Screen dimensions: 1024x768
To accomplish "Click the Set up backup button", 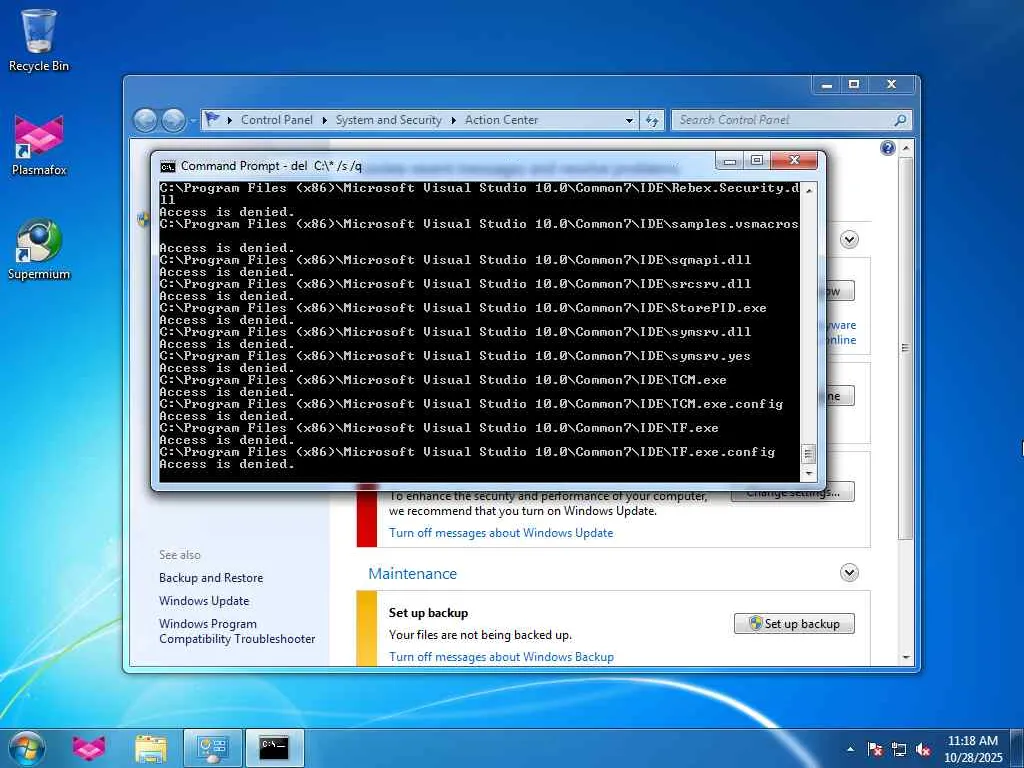I will pyautogui.click(x=794, y=624).
